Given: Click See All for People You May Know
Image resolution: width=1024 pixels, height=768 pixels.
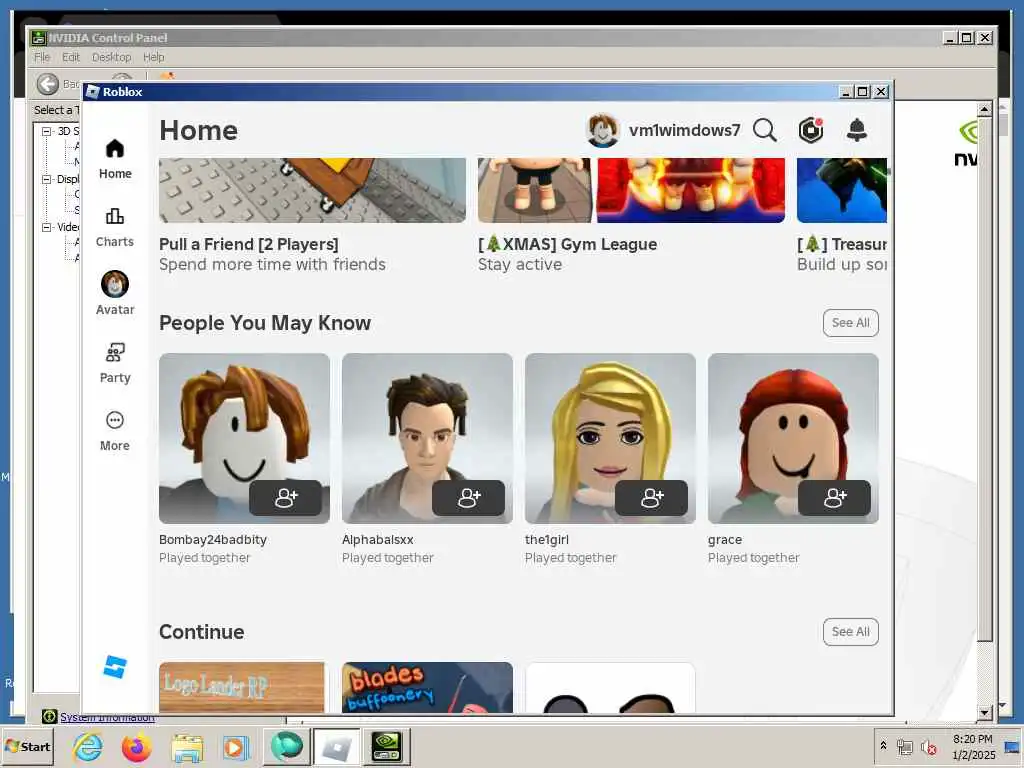Looking at the screenshot, I should 850,323.
